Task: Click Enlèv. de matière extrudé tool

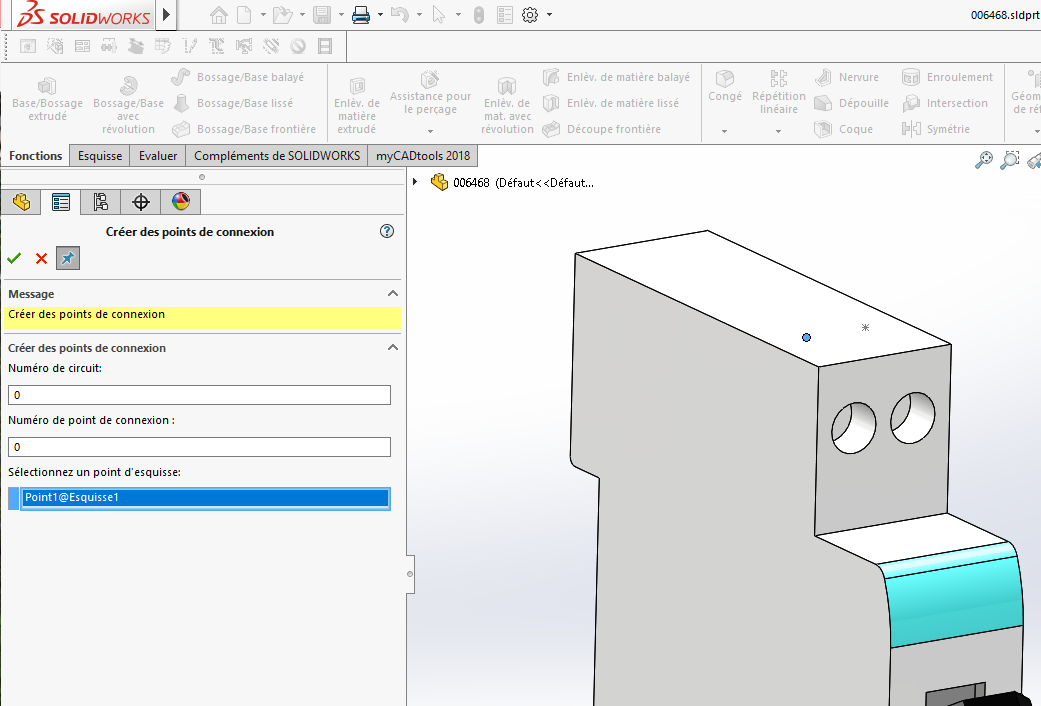Action: (x=357, y=105)
